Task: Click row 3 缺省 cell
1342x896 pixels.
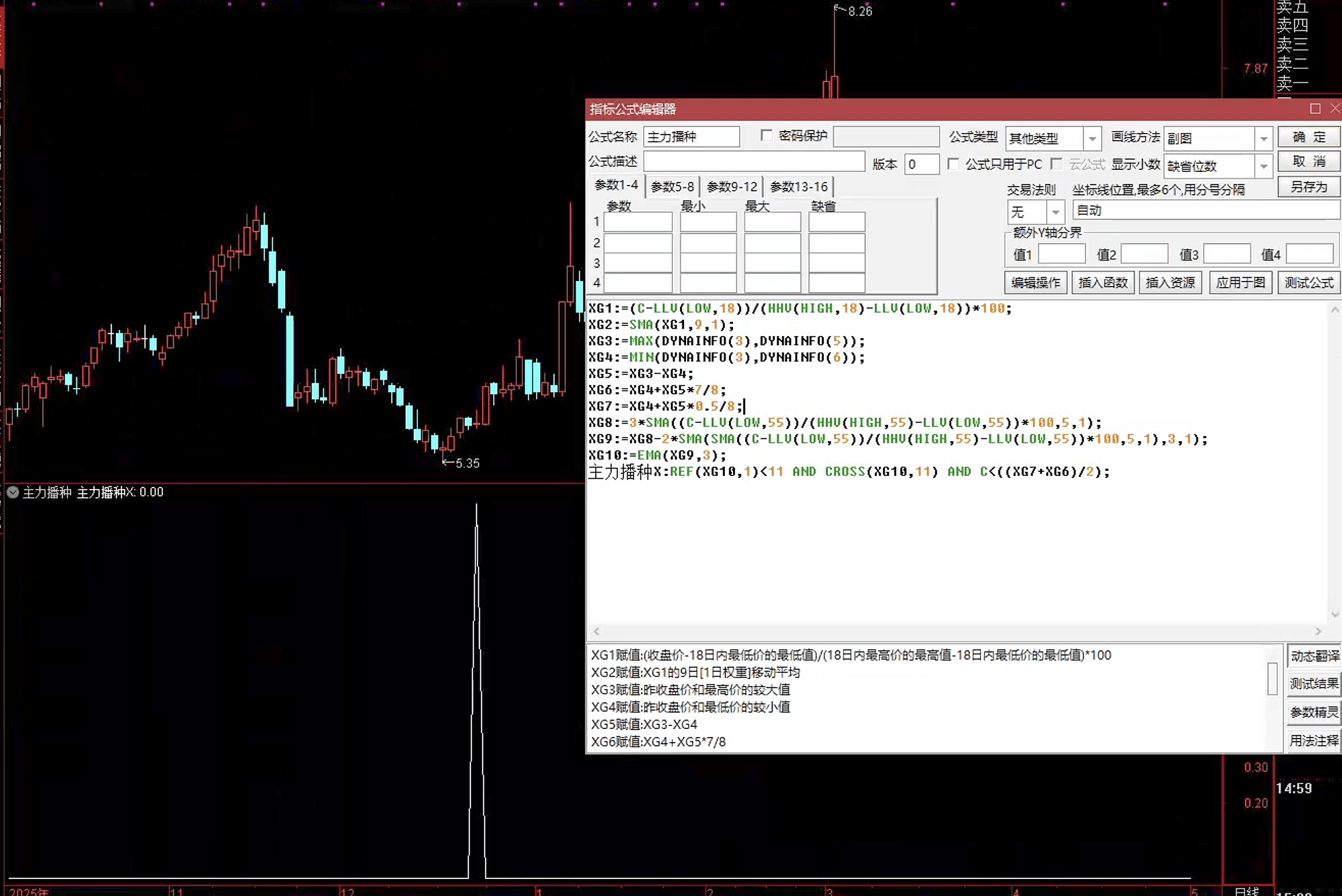Action: tap(837, 263)
